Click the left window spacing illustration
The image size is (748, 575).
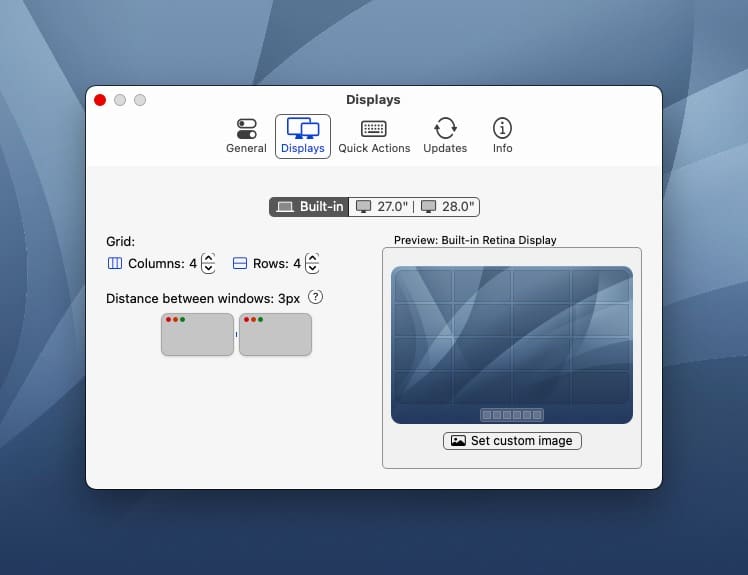(197, 335)
